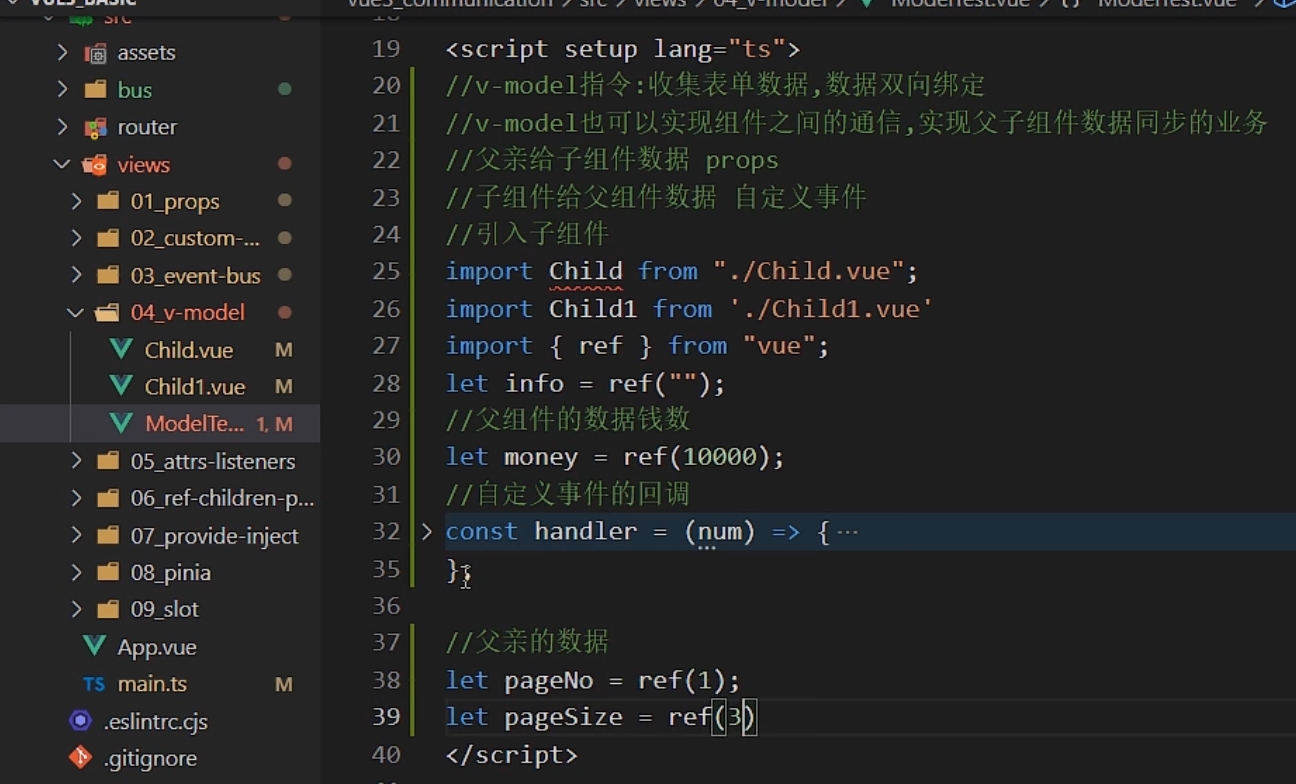Click the bus folder icon
This screenshot has width=1296, height=784.
point(96,90)
